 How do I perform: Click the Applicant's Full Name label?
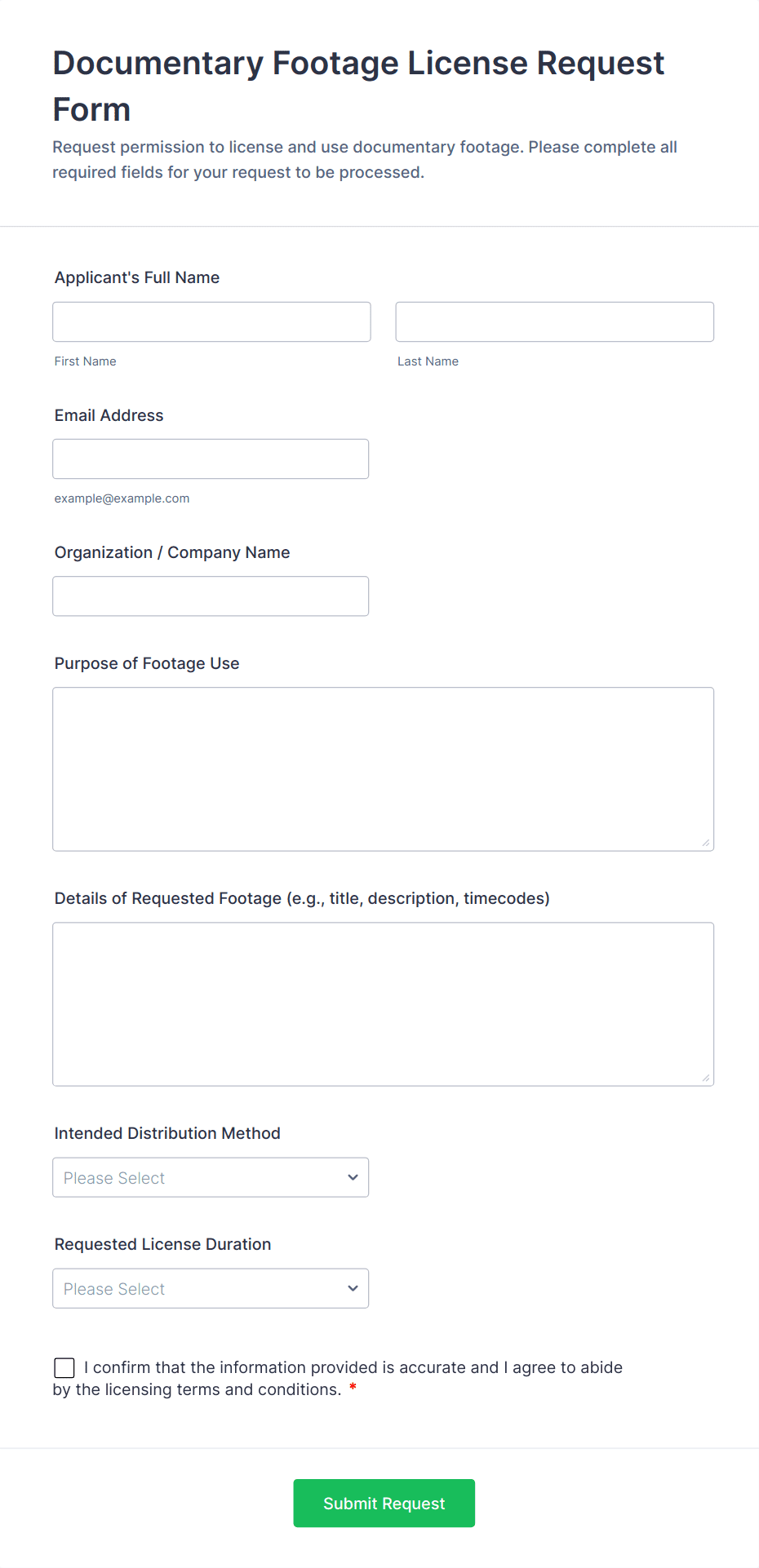[137, 277]
